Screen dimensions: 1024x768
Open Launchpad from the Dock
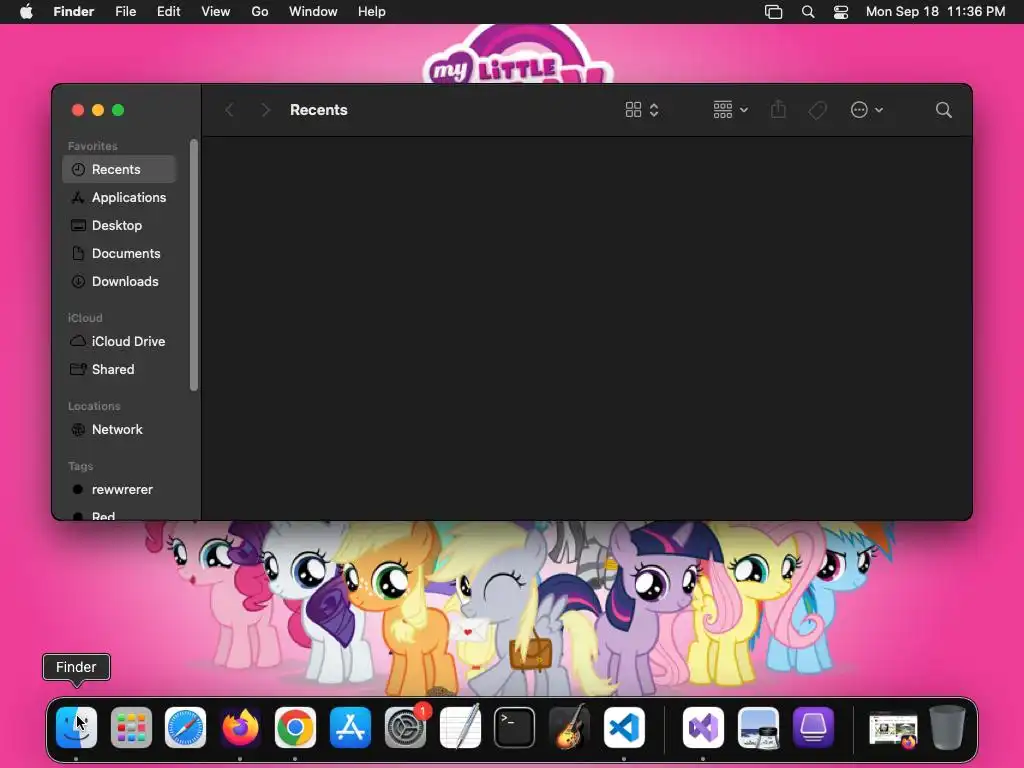coord(131,727)
